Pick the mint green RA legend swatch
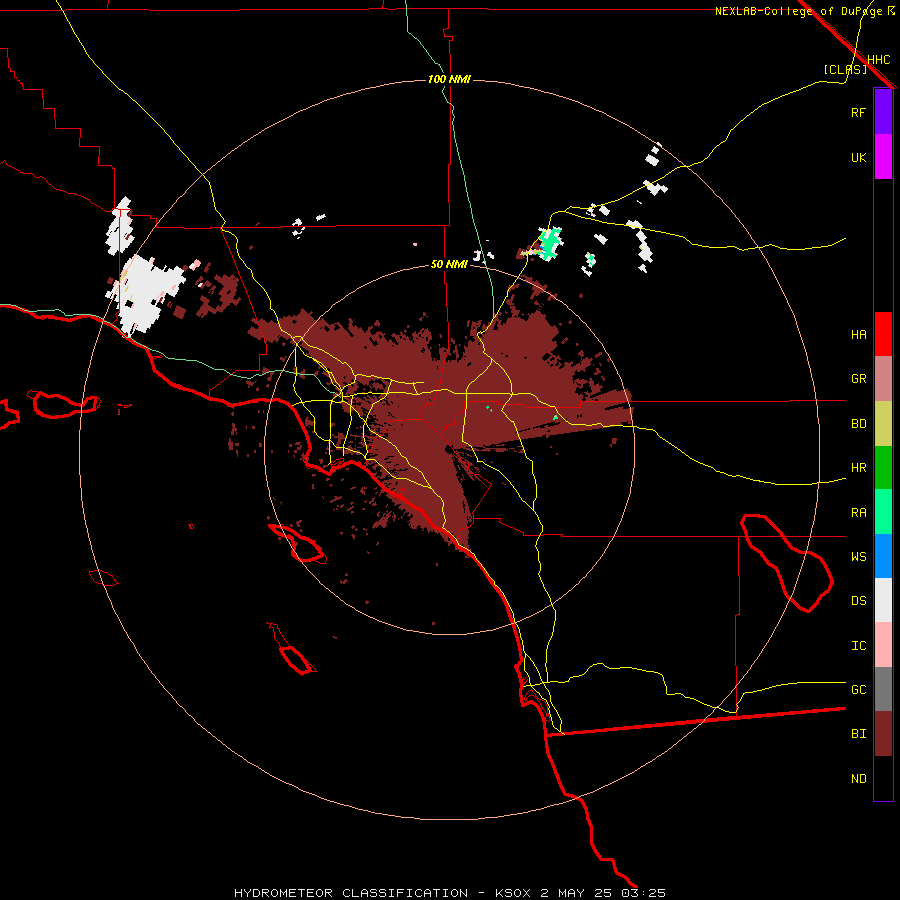This screenshot has height=900, width=900. 883,512
